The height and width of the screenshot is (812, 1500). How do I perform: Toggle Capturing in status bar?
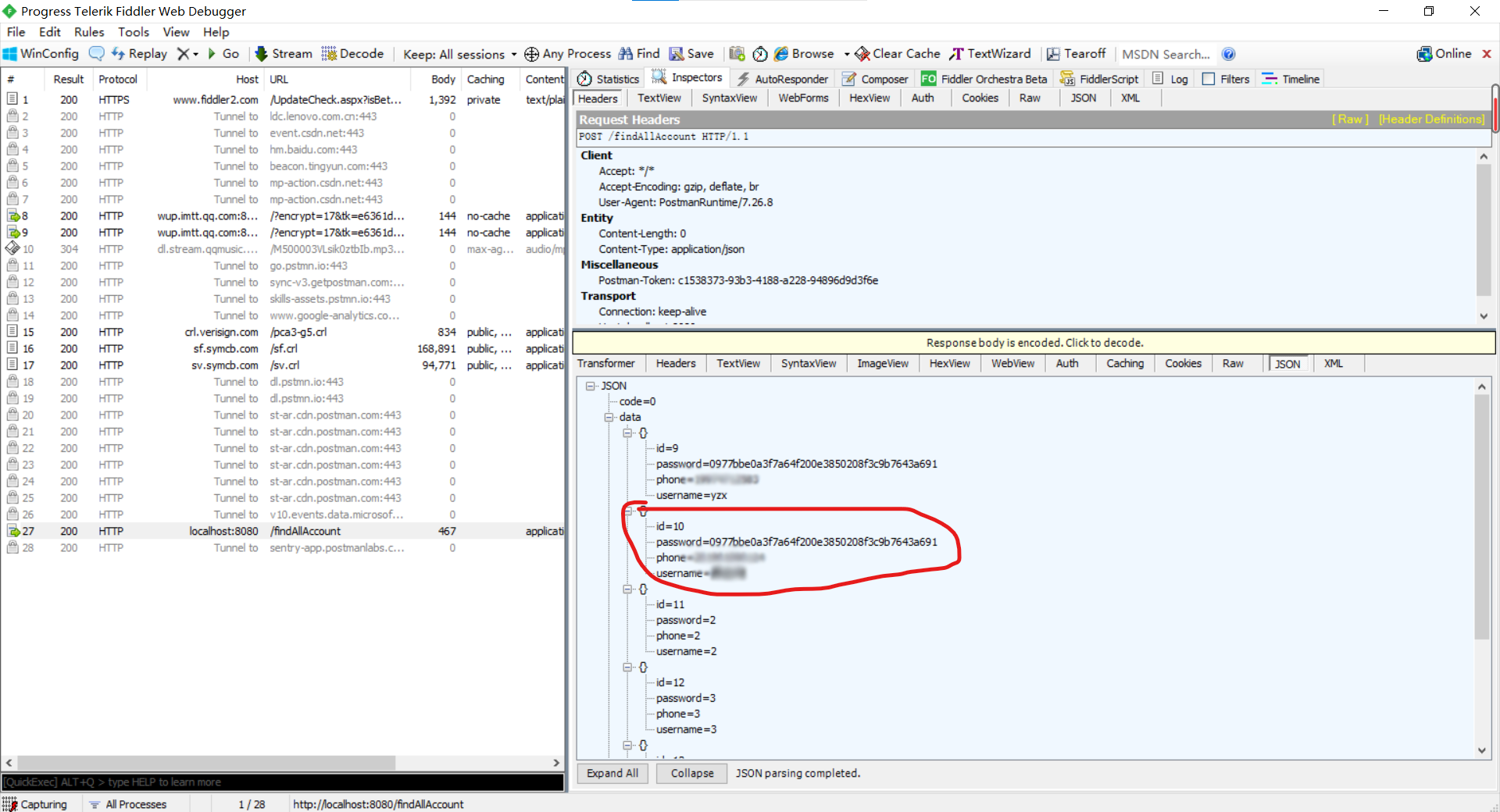coord(36,804)
